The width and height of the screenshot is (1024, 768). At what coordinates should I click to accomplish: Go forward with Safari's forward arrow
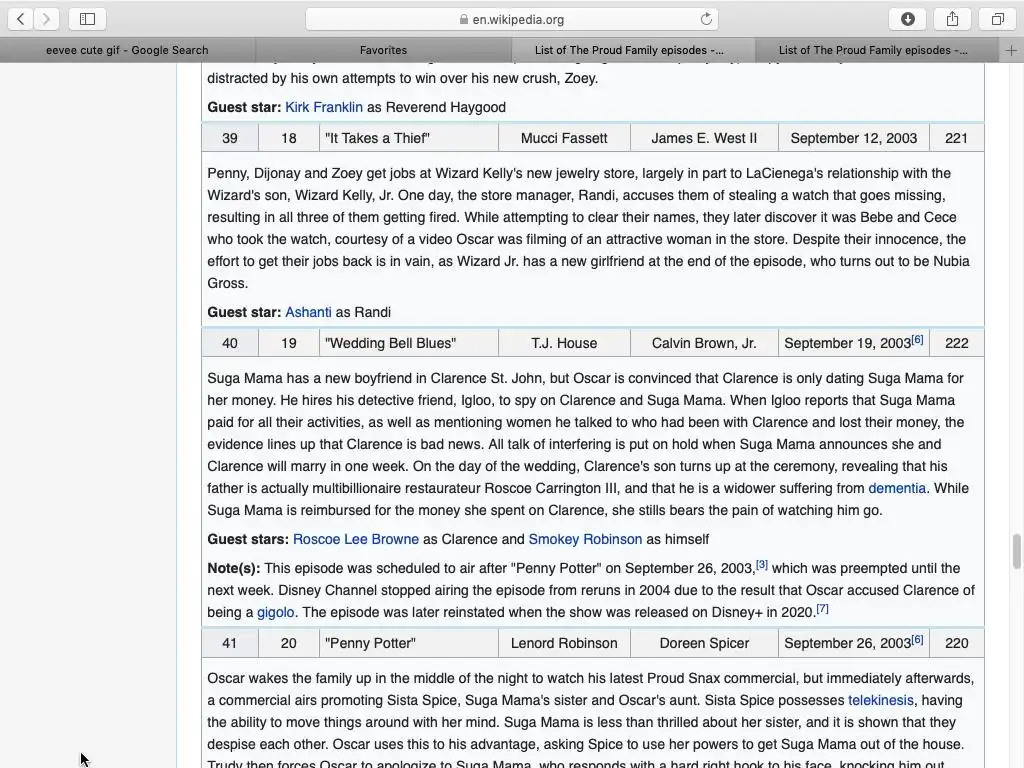pos(46,19)
